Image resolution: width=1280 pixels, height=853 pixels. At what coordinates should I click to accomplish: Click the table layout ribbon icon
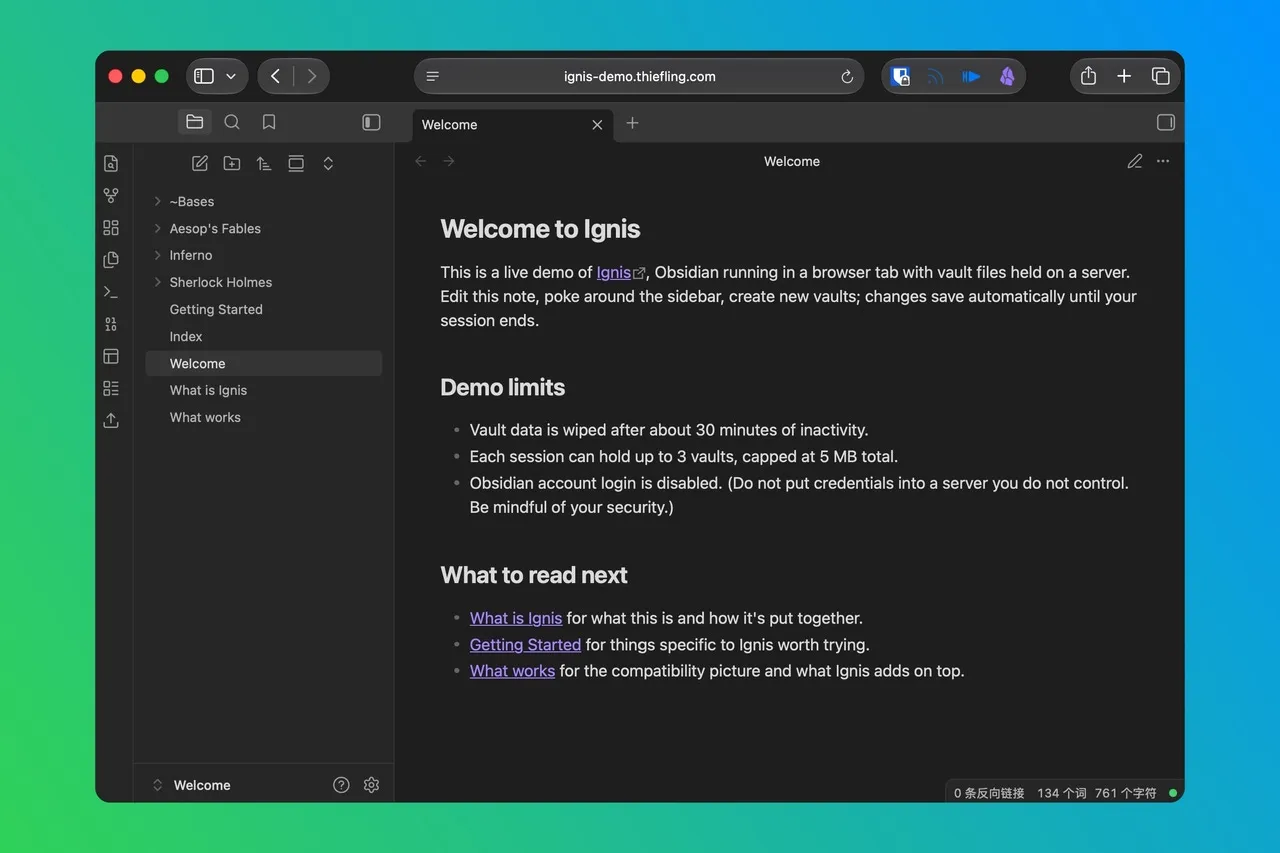pyautogui.click(x=111, y=356)
